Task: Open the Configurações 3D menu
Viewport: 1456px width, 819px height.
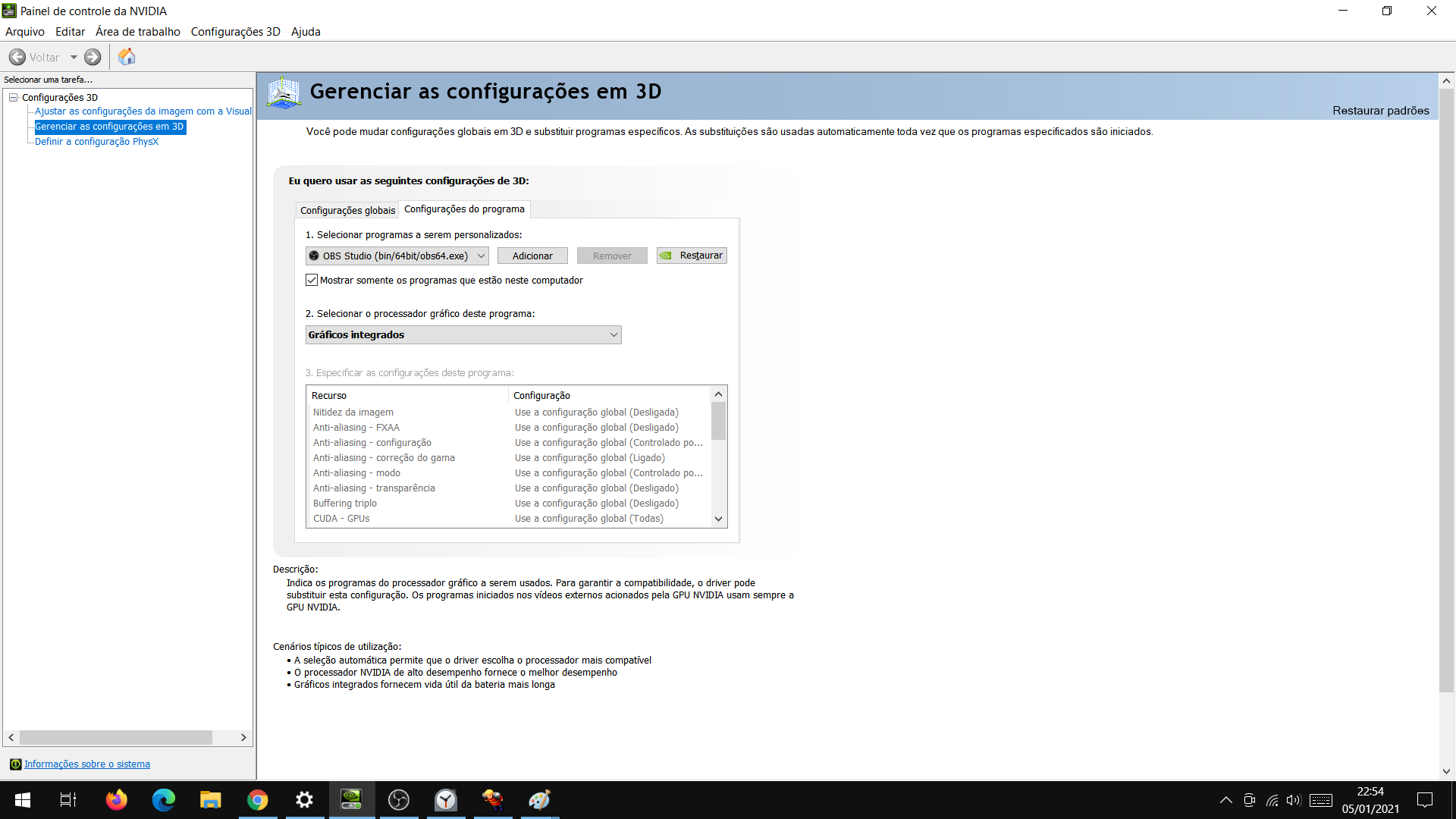Action: click(236, 31)
